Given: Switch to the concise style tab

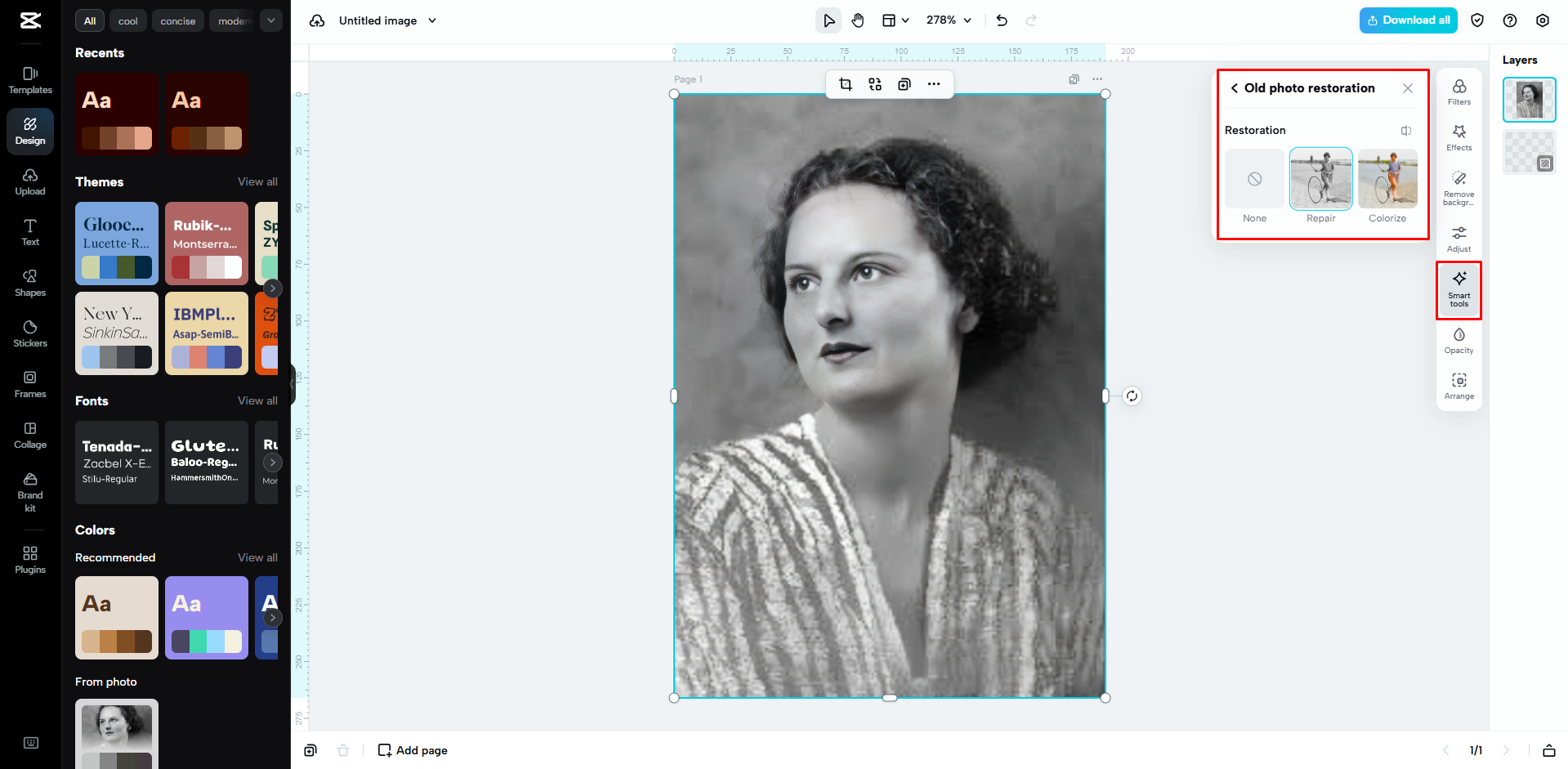Looking at the screenshot, I should pyautogui.click(x=177, y=20).
